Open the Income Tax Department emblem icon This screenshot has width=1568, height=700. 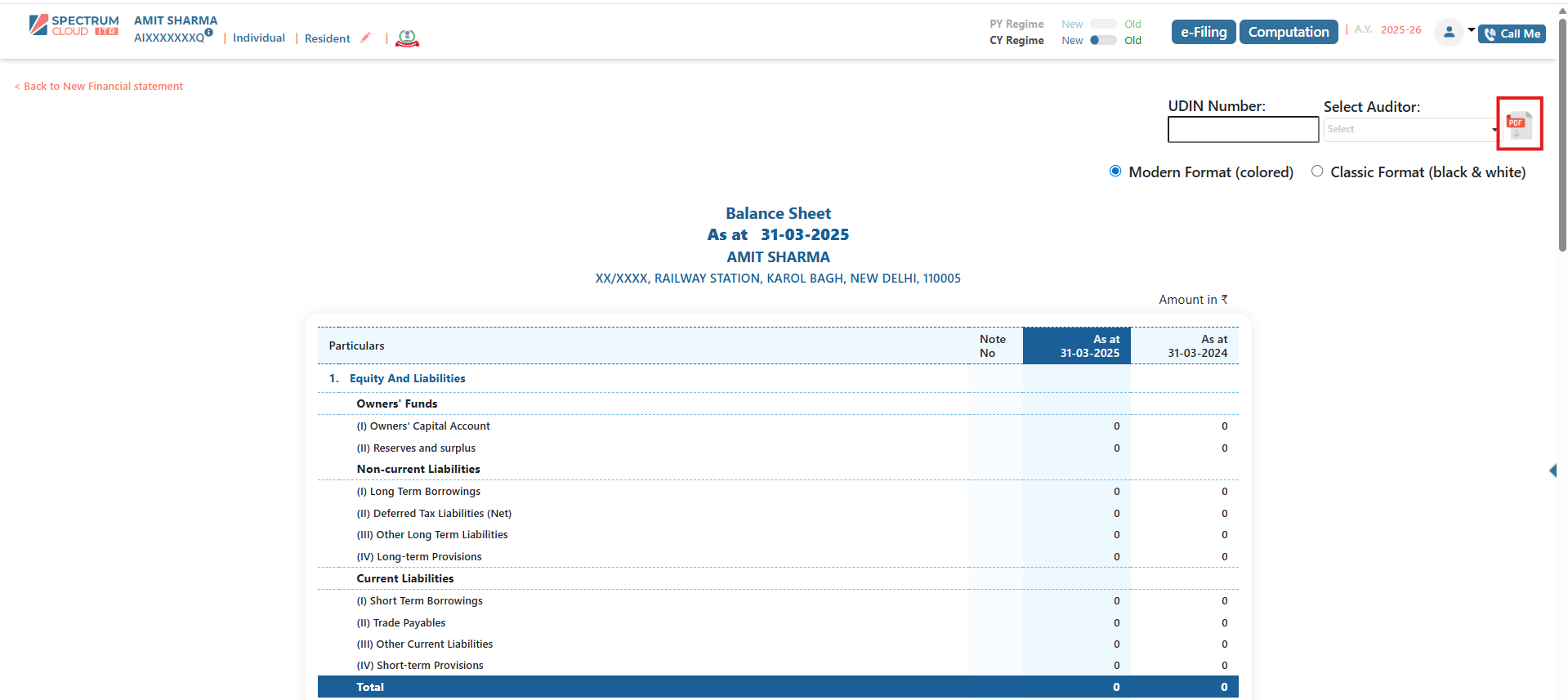407,38
